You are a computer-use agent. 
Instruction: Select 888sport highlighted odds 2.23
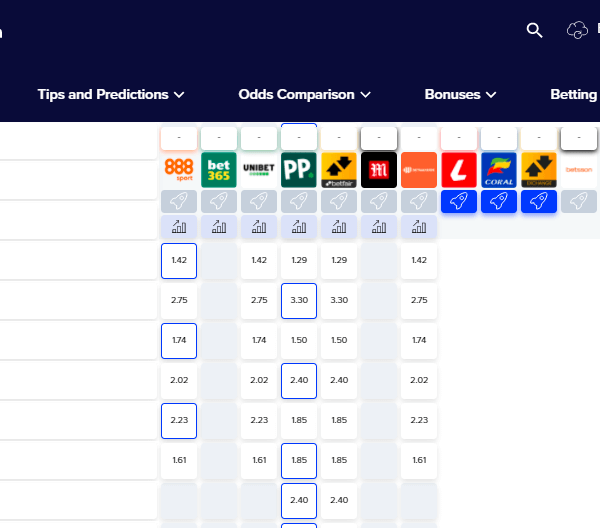179,421
